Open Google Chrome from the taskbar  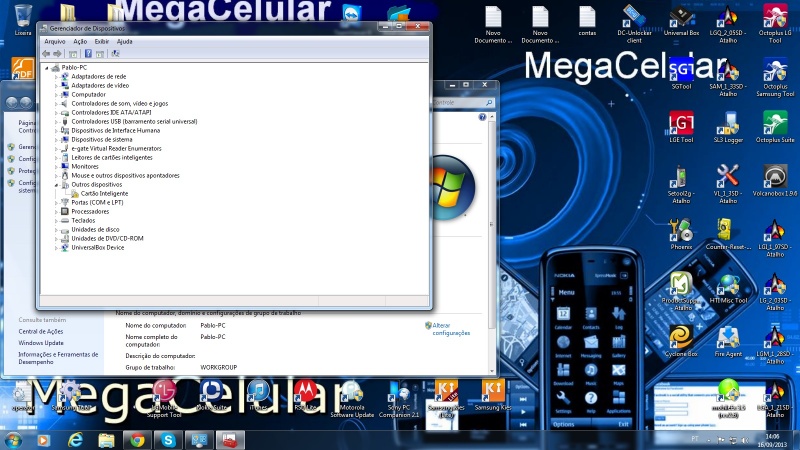(137, 440)
